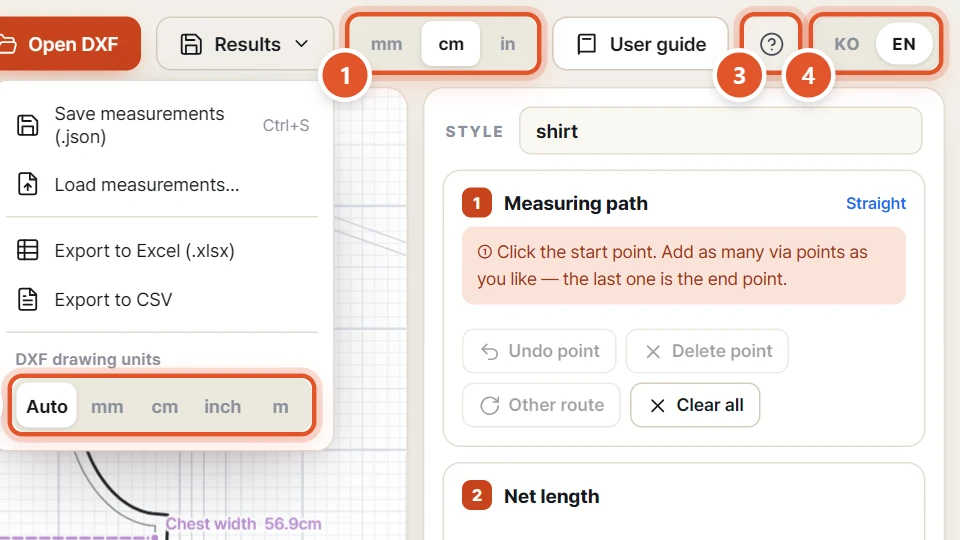Screen dimensions: 960x540
Task: Click the Load measurements upload icon
Action: pos(28,184)
